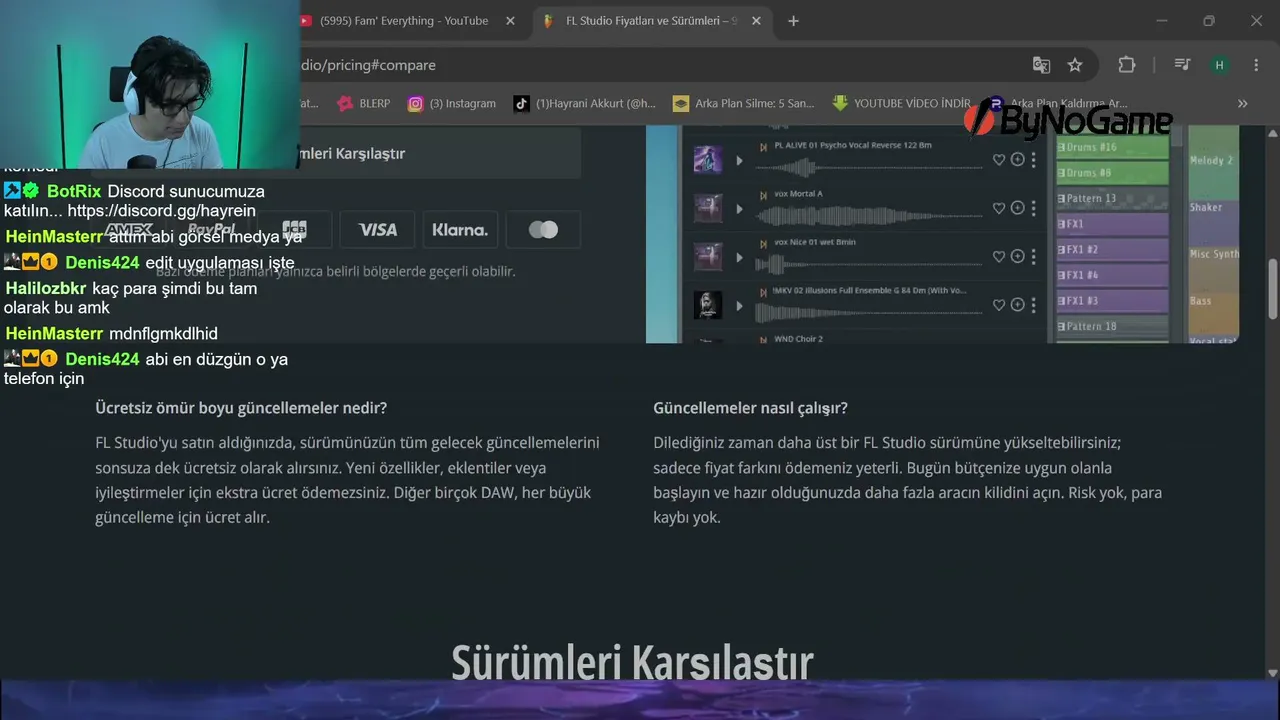Open the Instagram bookmark
Viewport: 1280px width, 720px height.
point(452,103)
